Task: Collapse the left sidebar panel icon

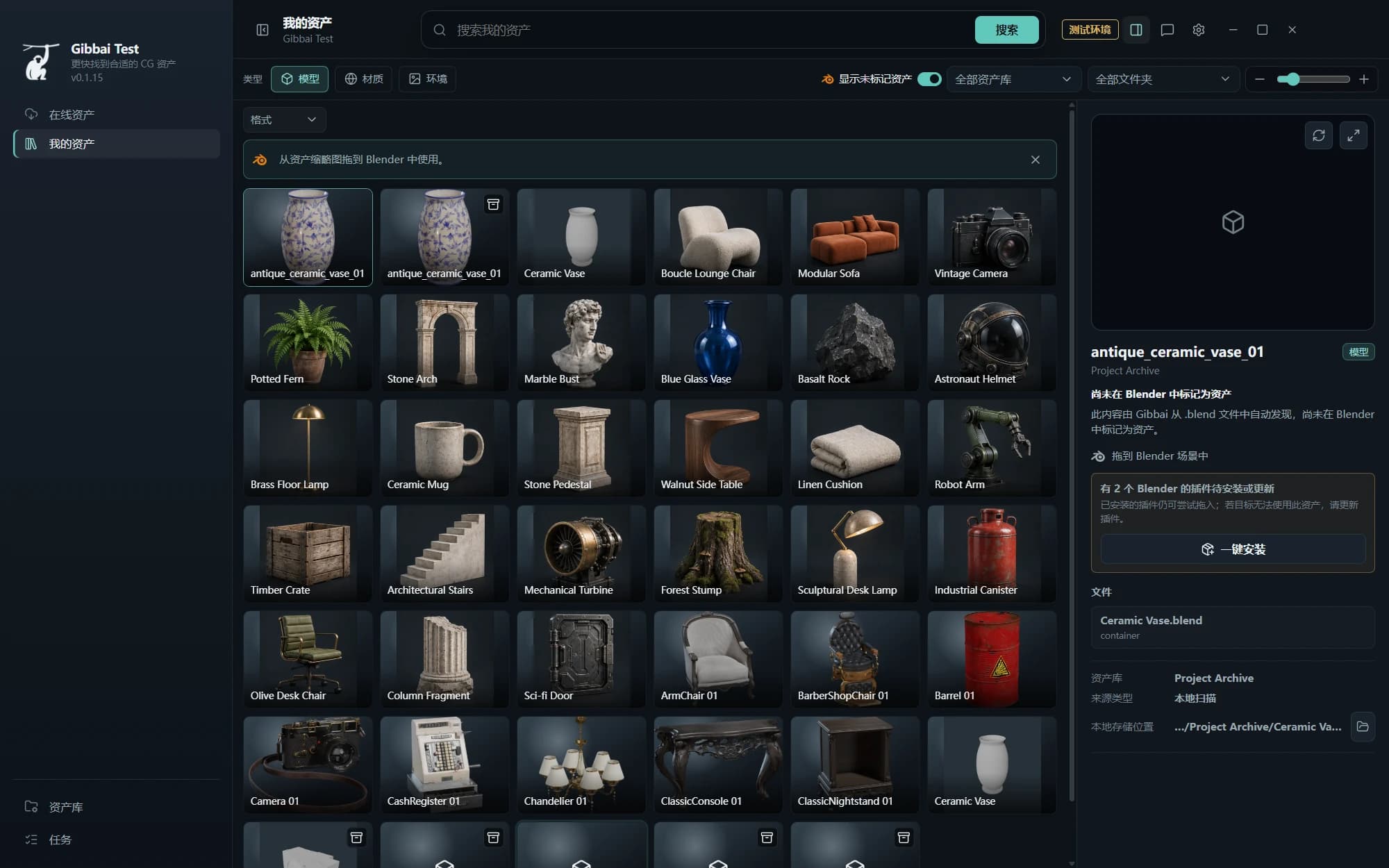Action: (x=263, y=30)
